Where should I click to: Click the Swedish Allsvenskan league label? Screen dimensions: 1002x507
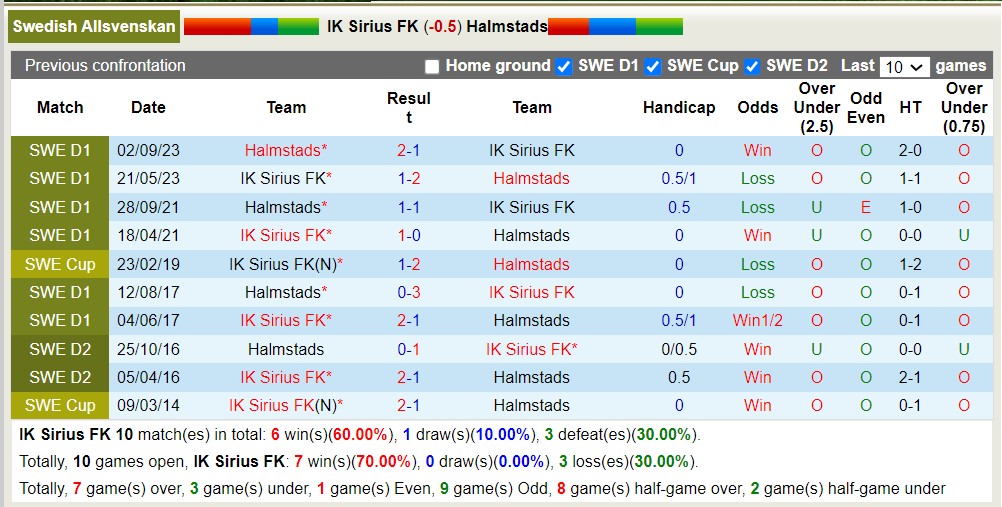point(94,27)
